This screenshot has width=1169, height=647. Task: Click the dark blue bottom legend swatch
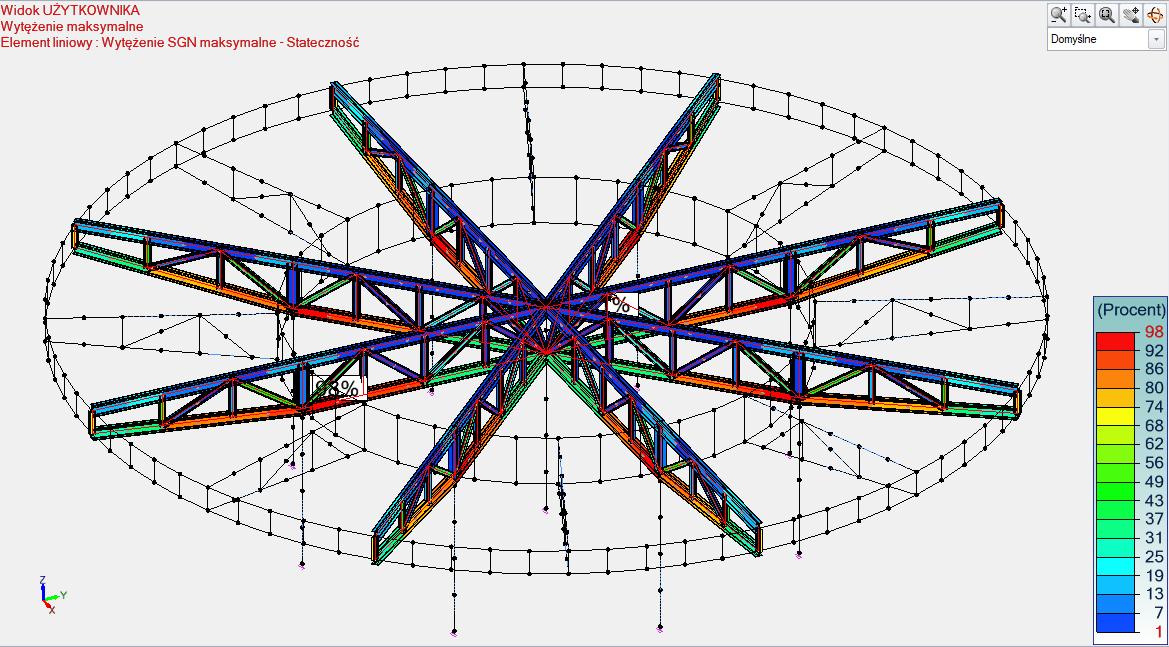(x=1117, y=622)
